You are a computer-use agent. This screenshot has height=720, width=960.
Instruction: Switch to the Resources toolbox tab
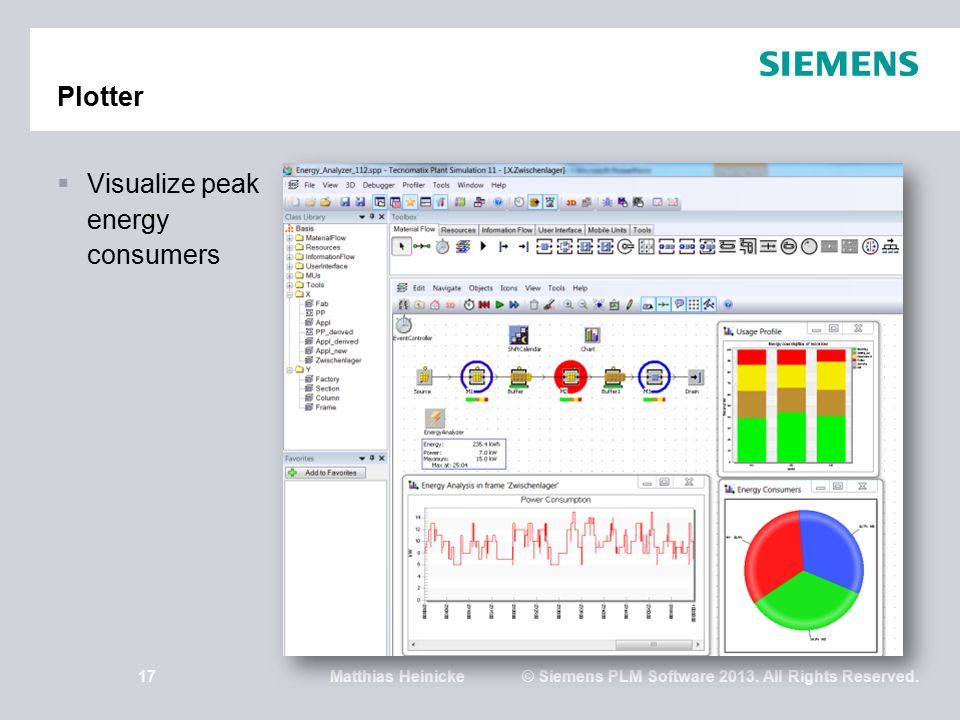click(x=458, y=230)
